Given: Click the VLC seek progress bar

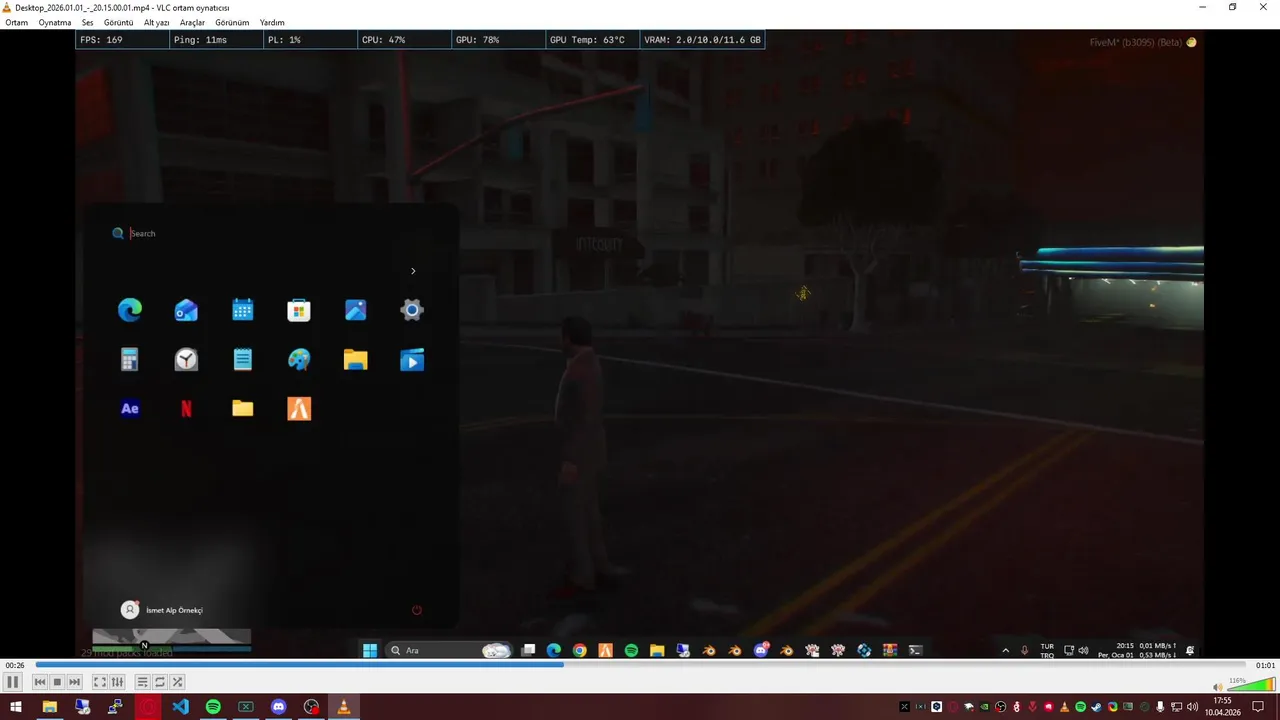Looking at the screenshot, I should point(640,665).
